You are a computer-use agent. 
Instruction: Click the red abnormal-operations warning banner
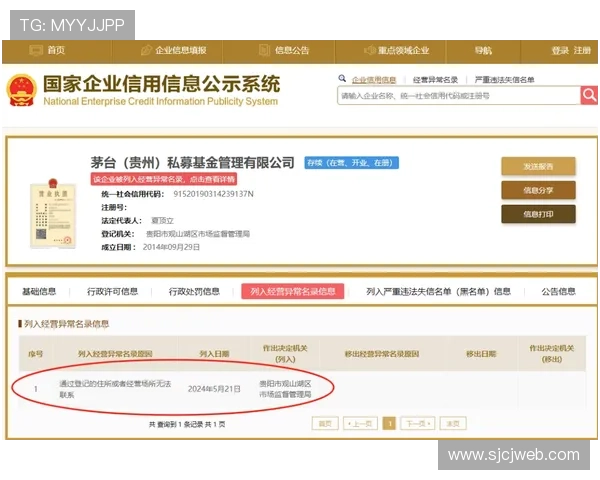coord(163,179)
